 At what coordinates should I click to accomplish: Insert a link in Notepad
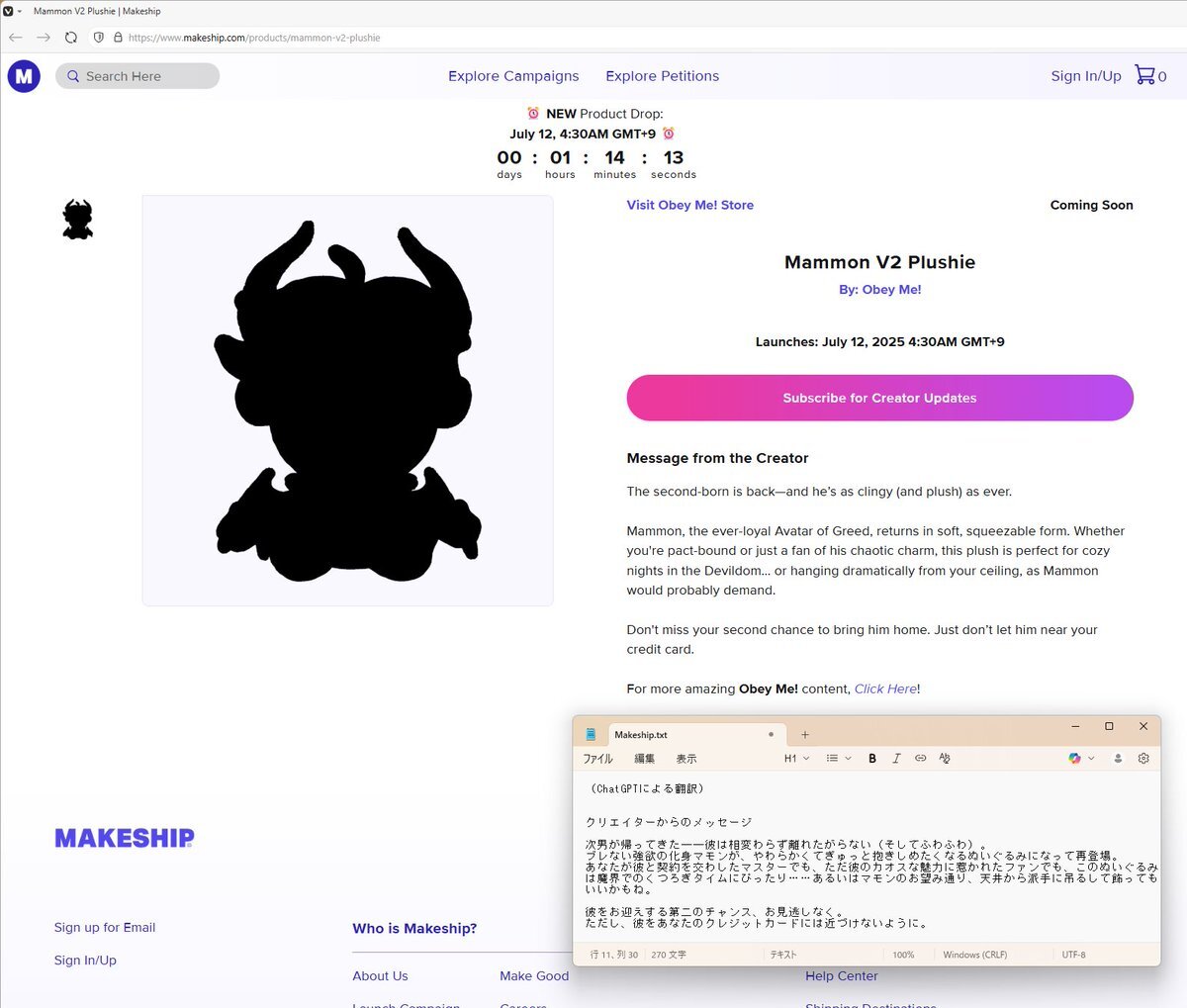pyautogui.click(x=920, y=759)
